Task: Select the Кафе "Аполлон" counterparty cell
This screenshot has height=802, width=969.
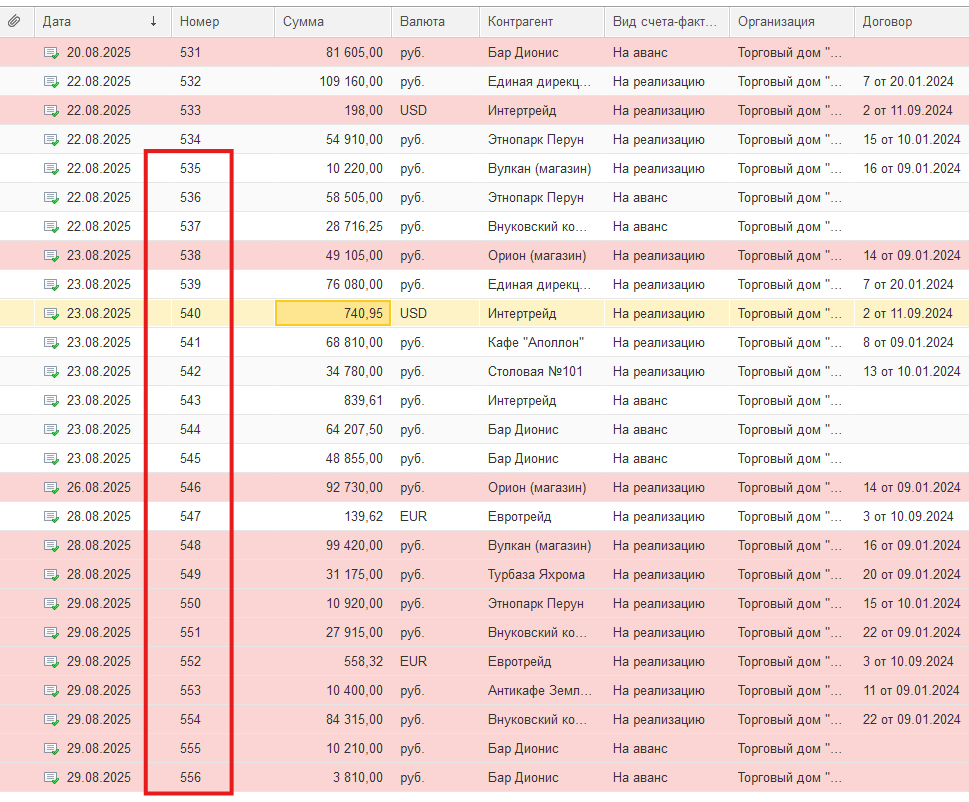Action: pos(536,343)
